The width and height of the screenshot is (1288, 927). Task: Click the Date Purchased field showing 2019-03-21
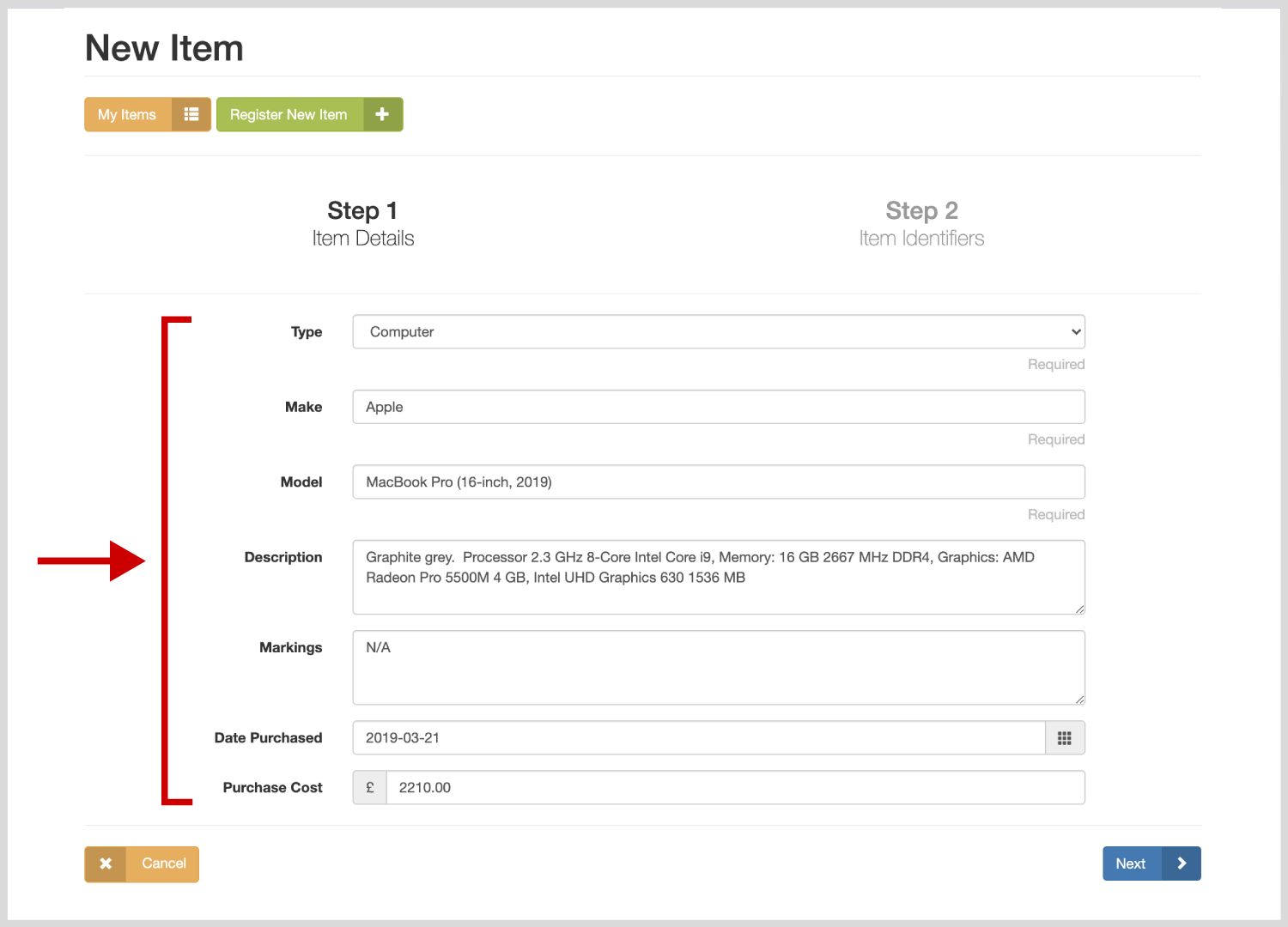coord(698,738)
